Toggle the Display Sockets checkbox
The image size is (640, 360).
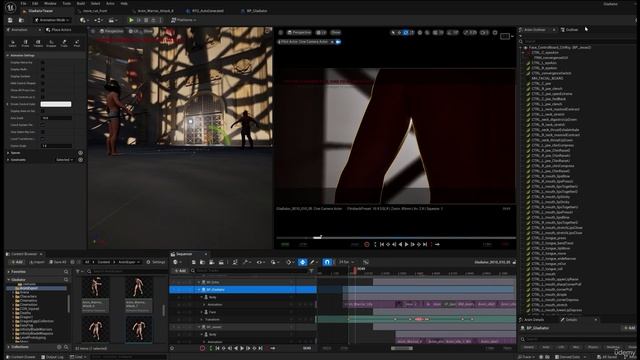(43, 76)
